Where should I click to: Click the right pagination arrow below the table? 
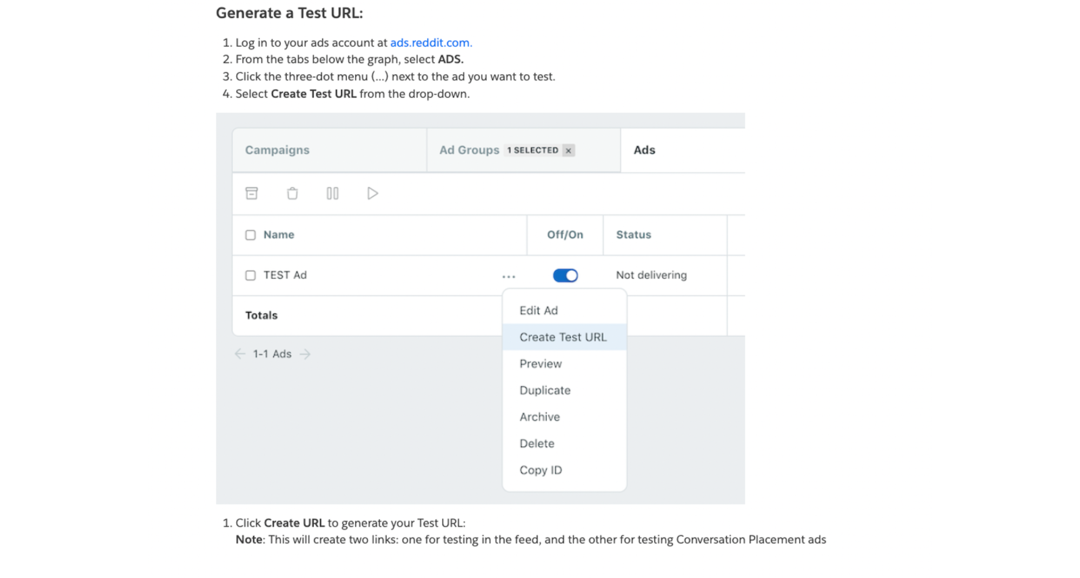[305, 353]
